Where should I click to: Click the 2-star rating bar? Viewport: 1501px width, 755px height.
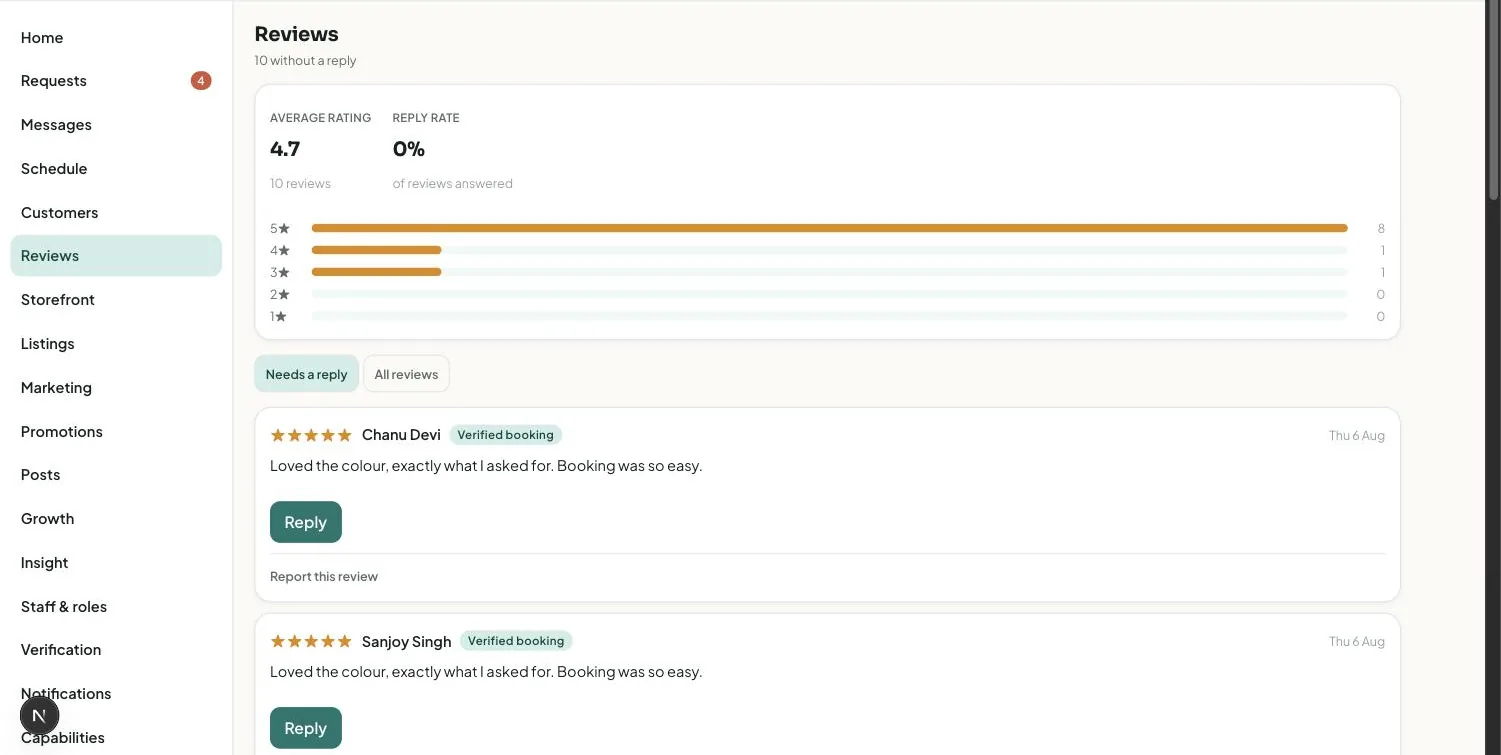[829, 294]
